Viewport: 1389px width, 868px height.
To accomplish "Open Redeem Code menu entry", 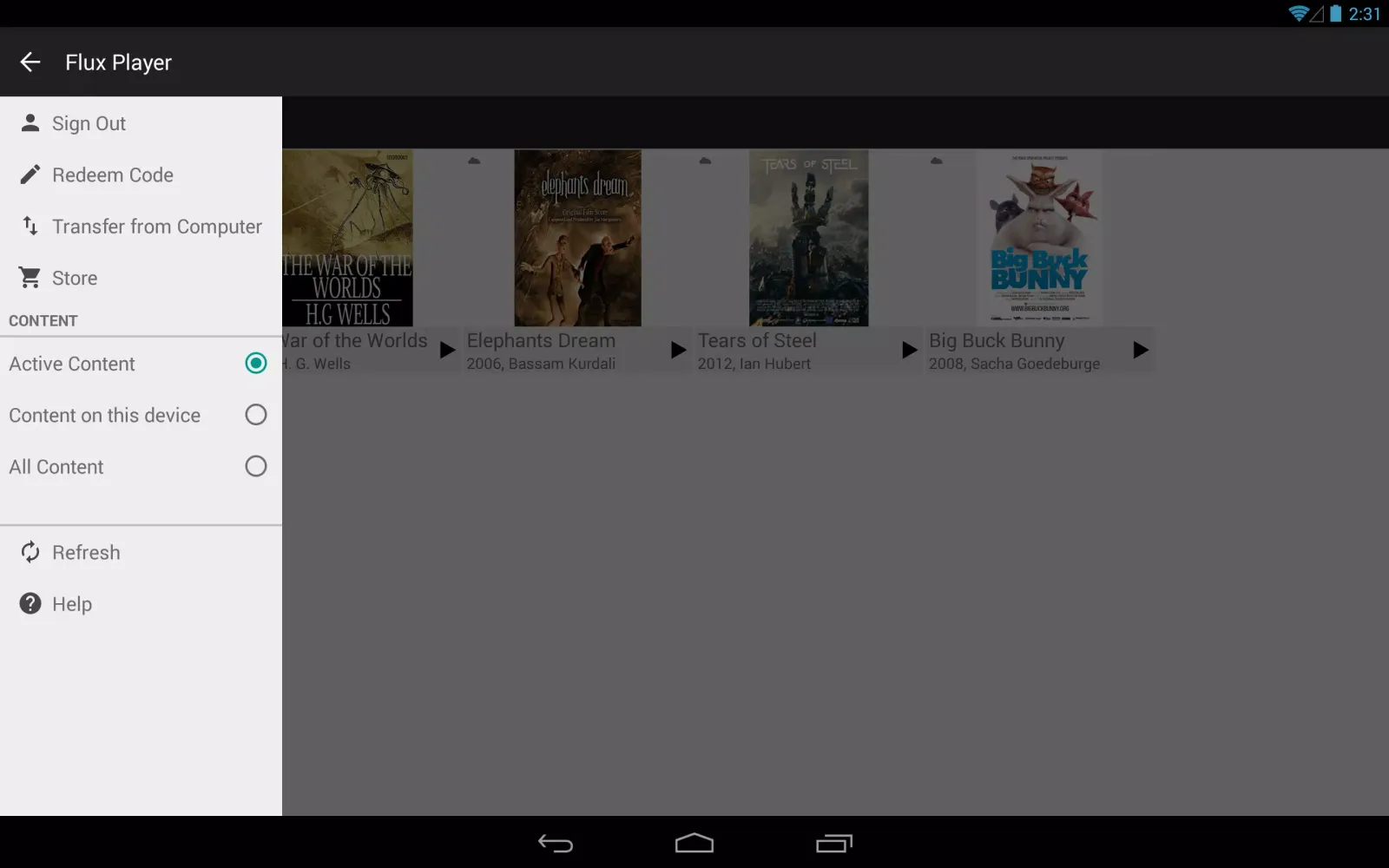I will pyautogui.click(x=141, y=174).
